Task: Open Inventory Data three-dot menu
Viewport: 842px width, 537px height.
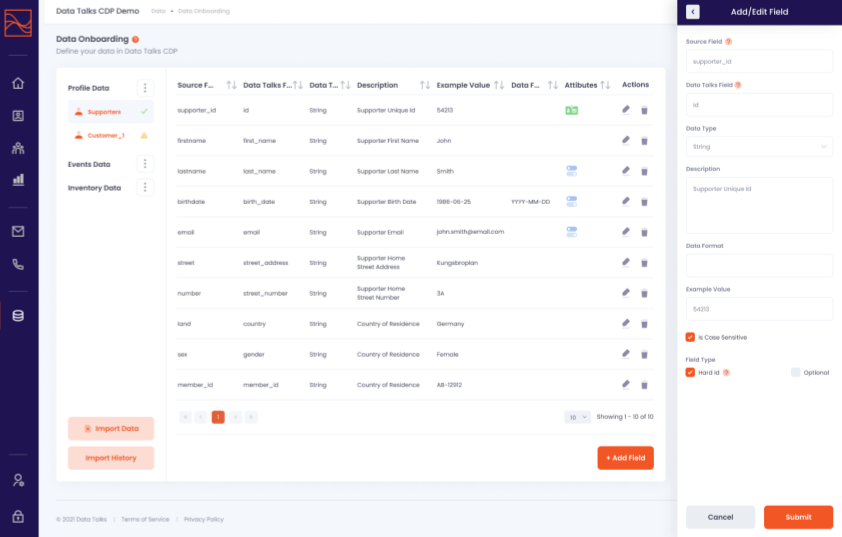Action: click(145, 188)
